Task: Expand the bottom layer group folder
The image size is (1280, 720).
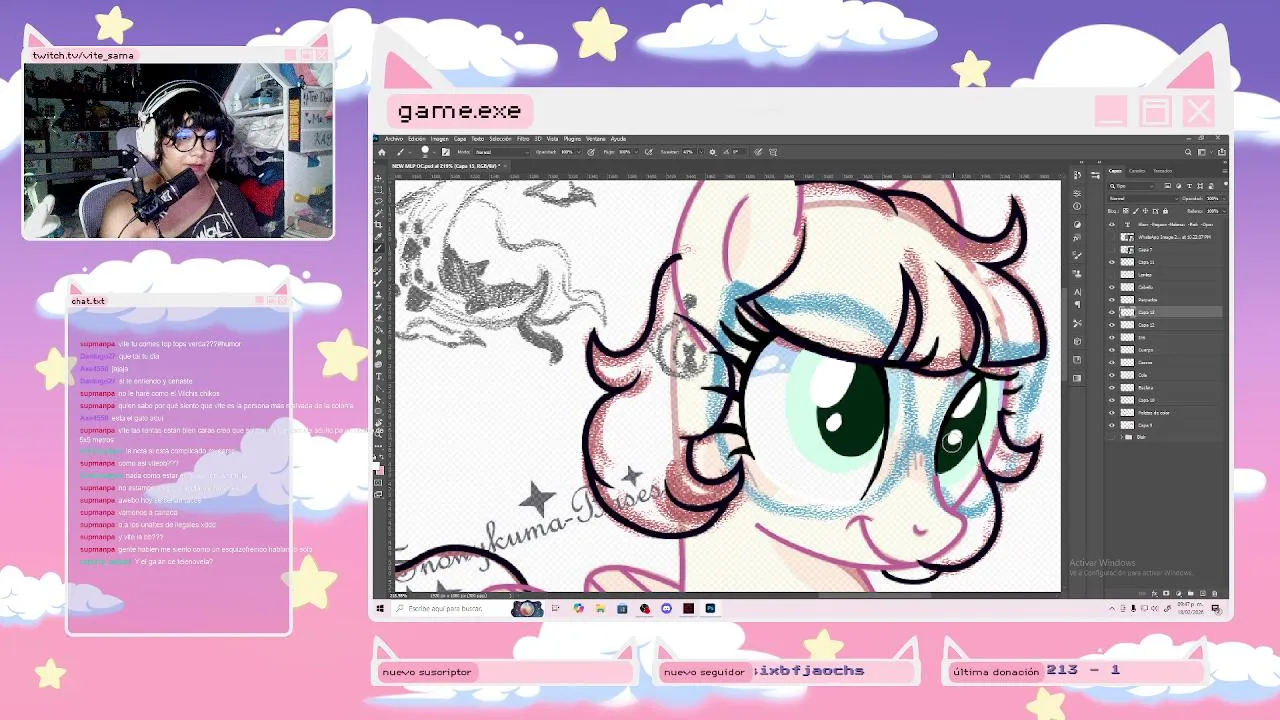Action: coord(1121,437)
